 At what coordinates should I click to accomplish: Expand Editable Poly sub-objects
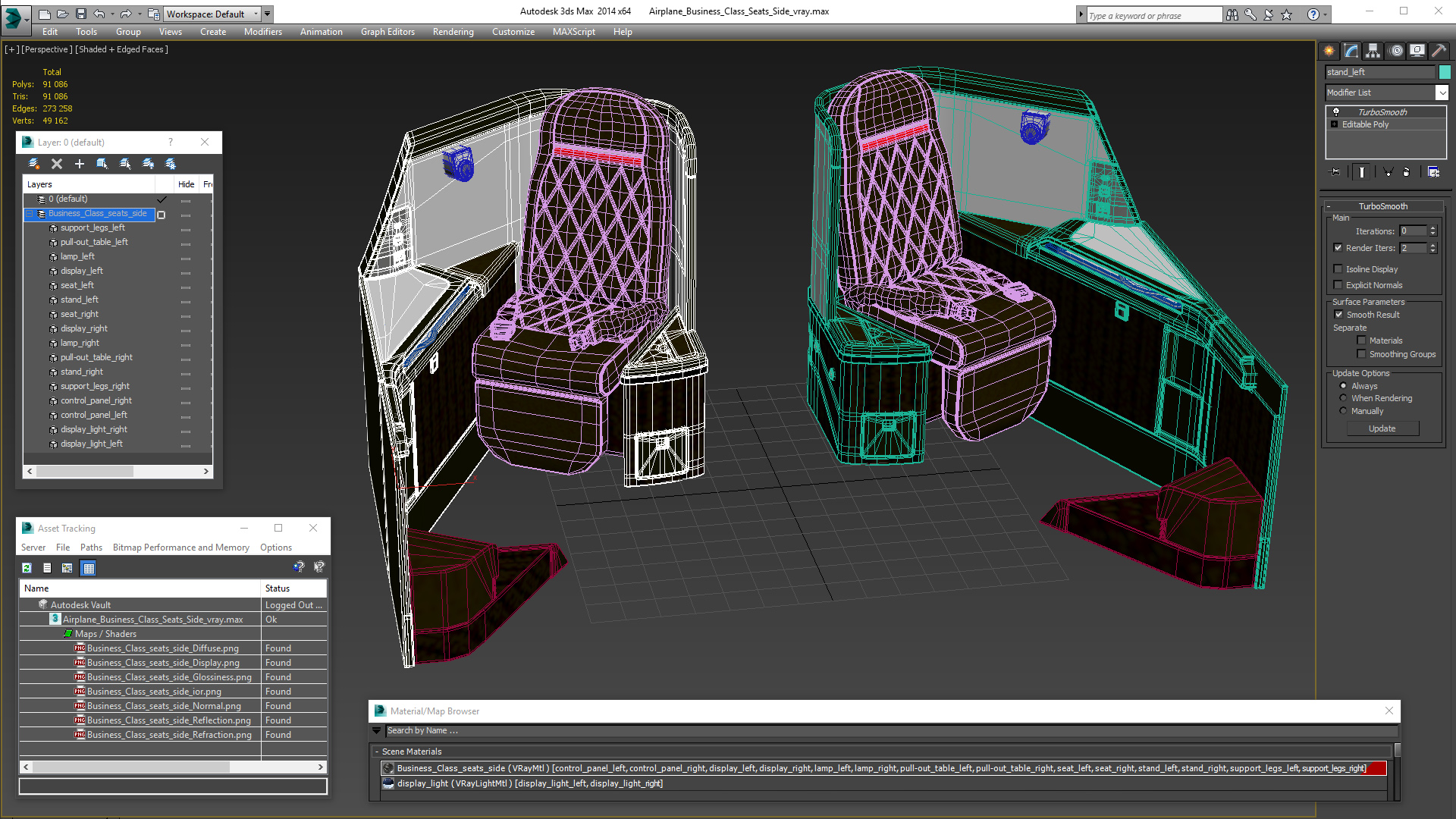point(1335,124)
